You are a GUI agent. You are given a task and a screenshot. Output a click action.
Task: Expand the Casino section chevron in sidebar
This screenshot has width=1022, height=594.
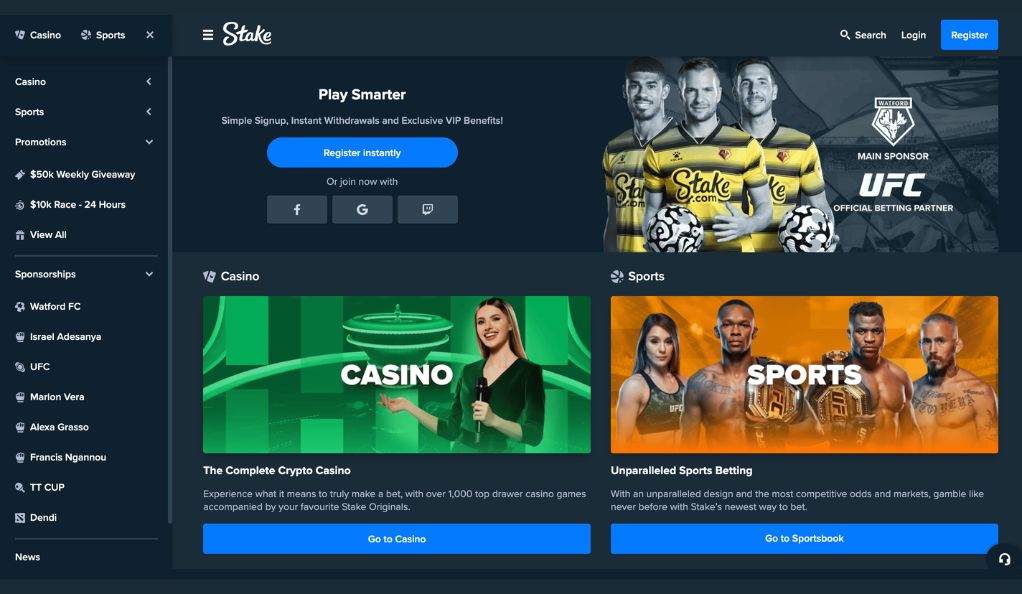coord(149,82)
